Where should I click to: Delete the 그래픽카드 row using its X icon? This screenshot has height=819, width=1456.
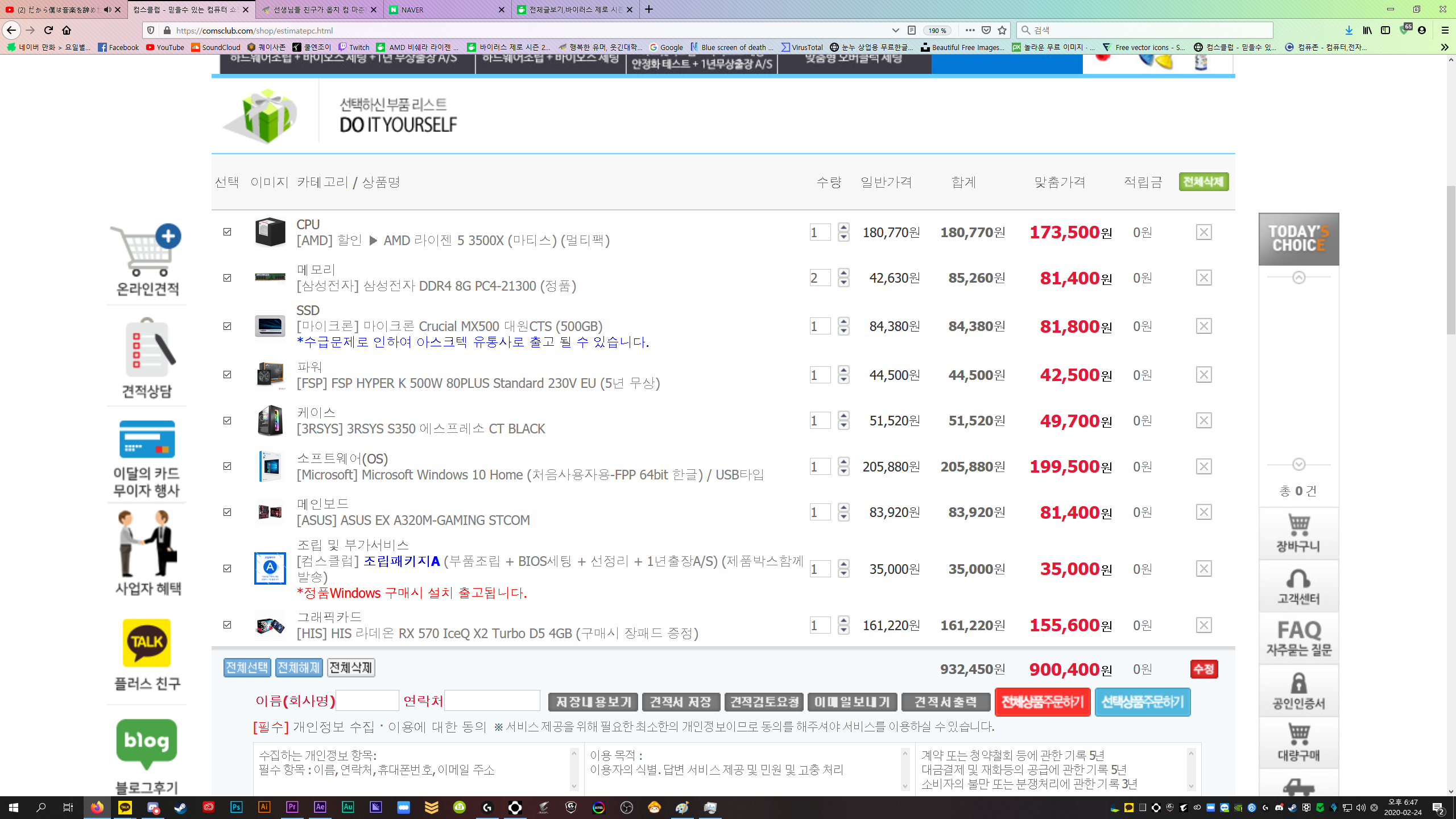coord(1203,625)
